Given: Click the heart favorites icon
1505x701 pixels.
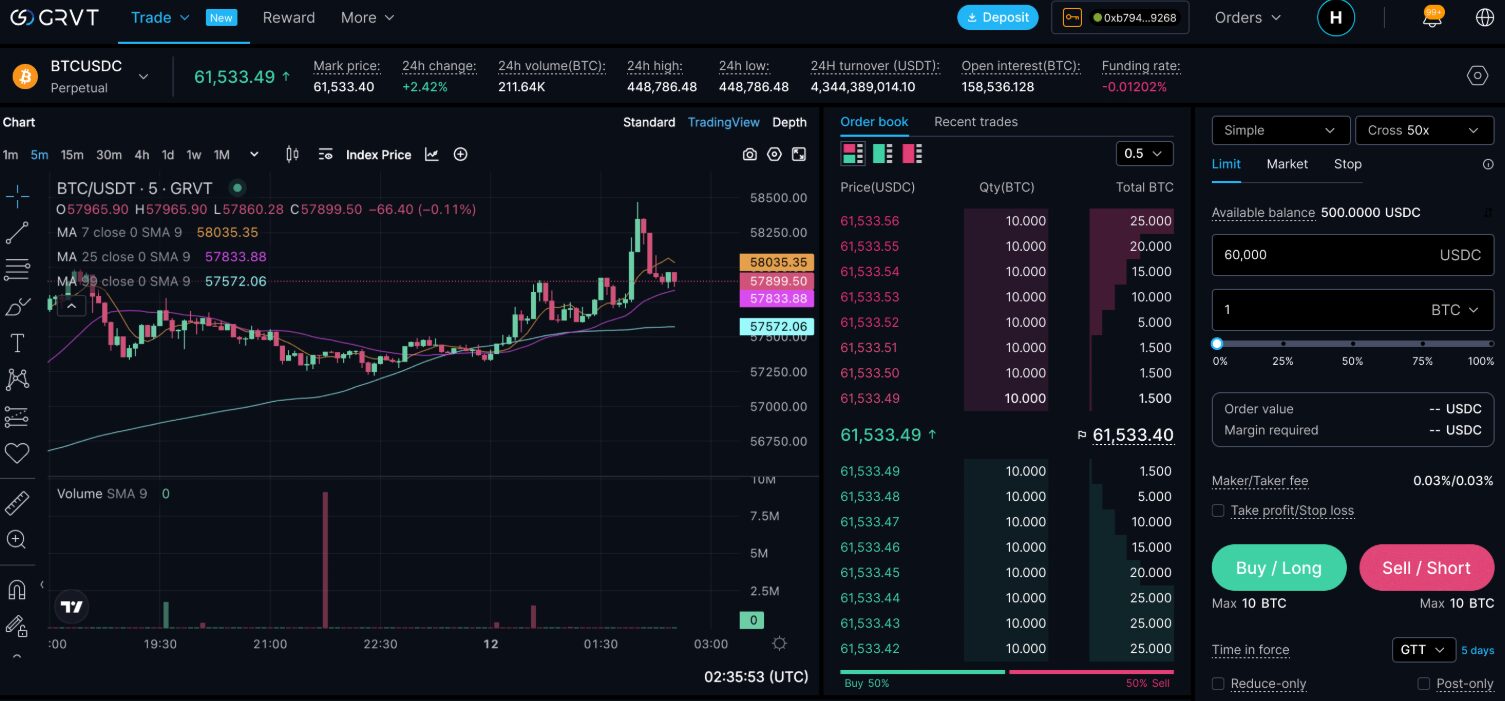Looking at the screenshot, I should [x=17, y=453].
